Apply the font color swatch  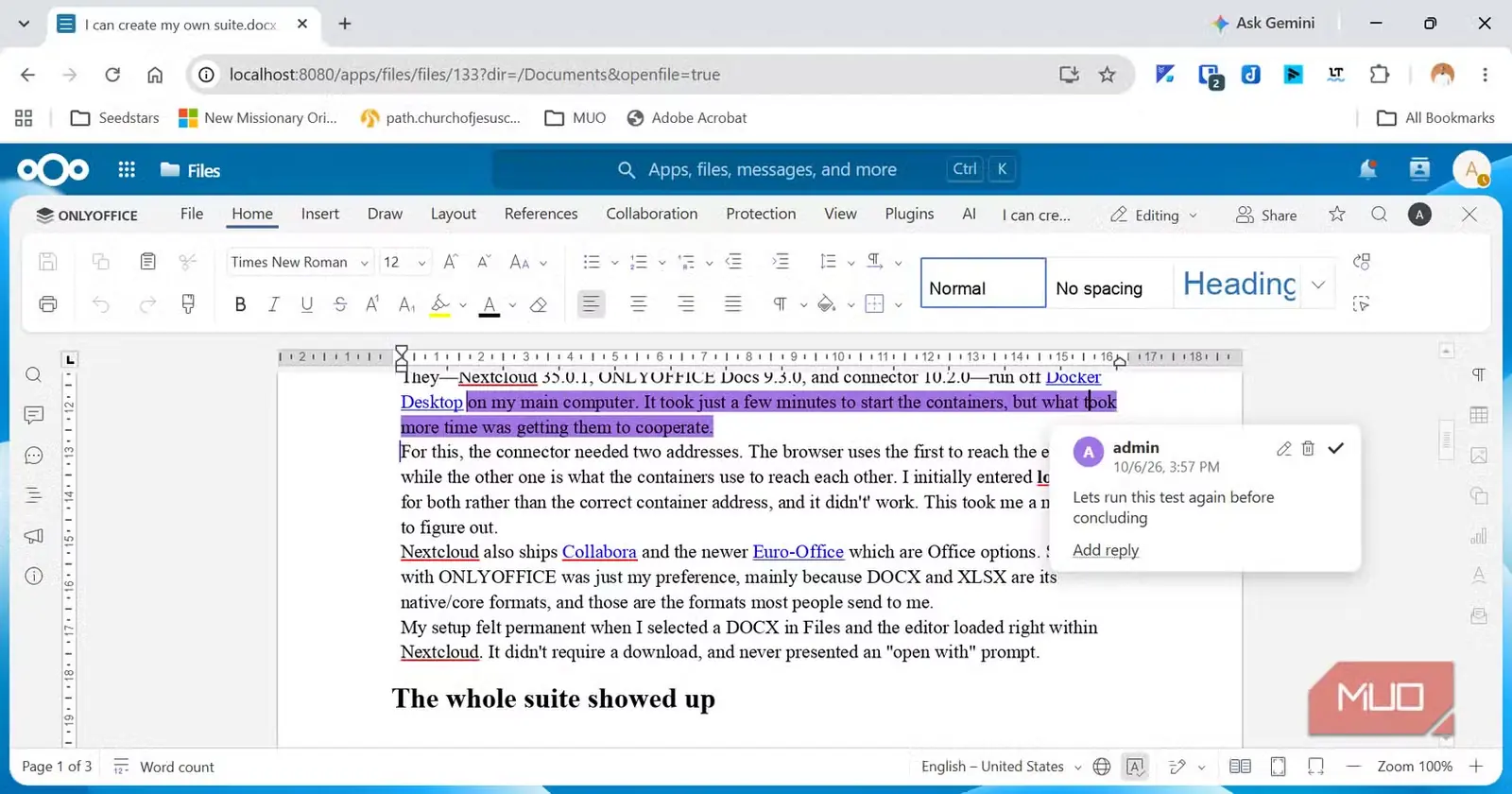pos(490,304)
